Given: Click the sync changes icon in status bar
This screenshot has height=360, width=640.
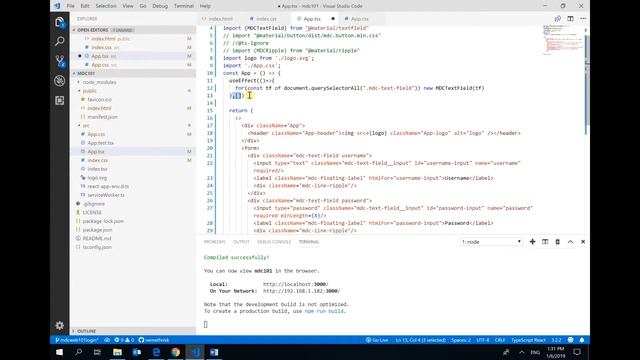Looking at the screenshot, I should [107, 340].
